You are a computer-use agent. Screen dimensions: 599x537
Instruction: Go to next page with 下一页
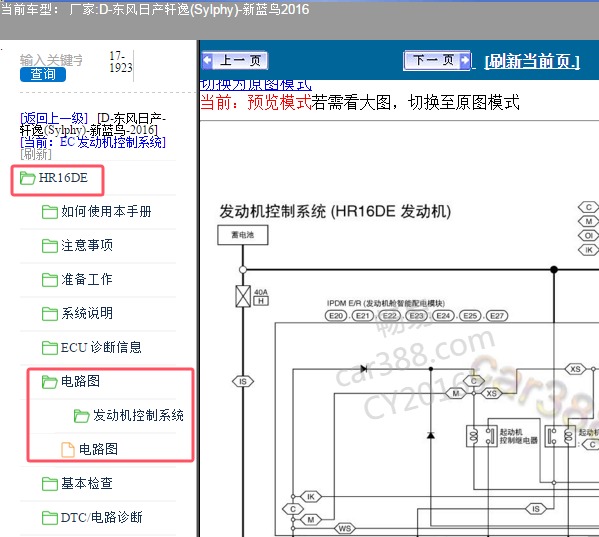pos(437,60)
